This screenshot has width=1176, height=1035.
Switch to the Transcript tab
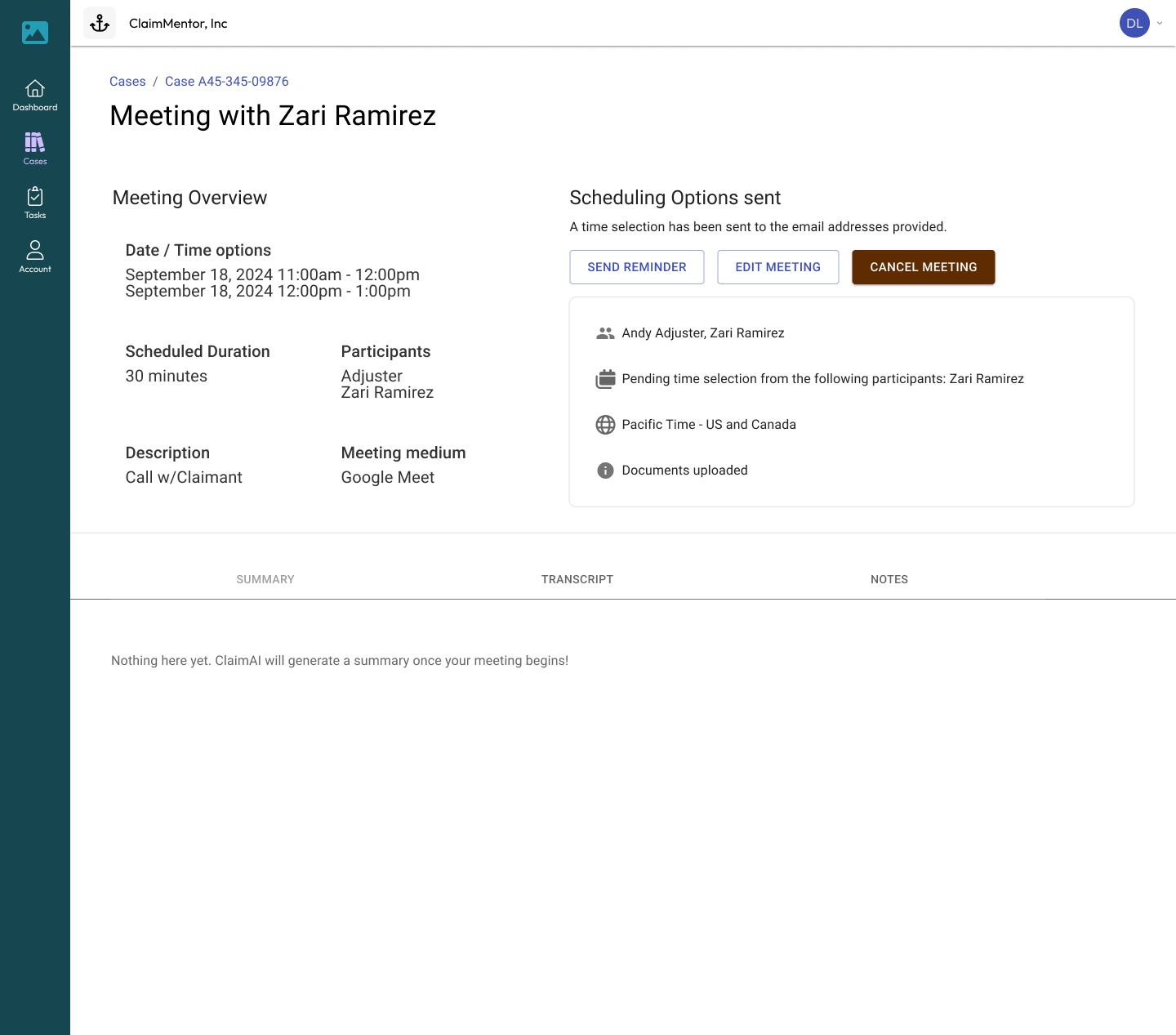(x=577, y=579)
